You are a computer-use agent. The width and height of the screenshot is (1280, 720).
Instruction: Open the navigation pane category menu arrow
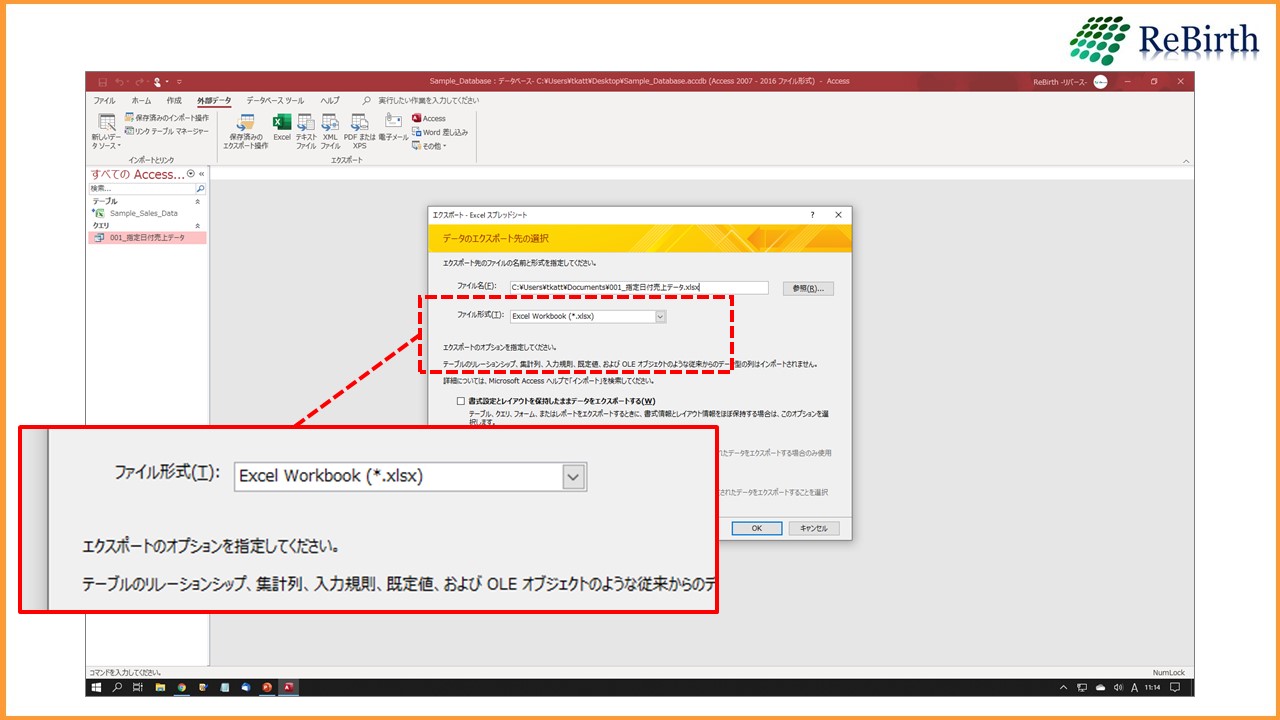(191, 174)
